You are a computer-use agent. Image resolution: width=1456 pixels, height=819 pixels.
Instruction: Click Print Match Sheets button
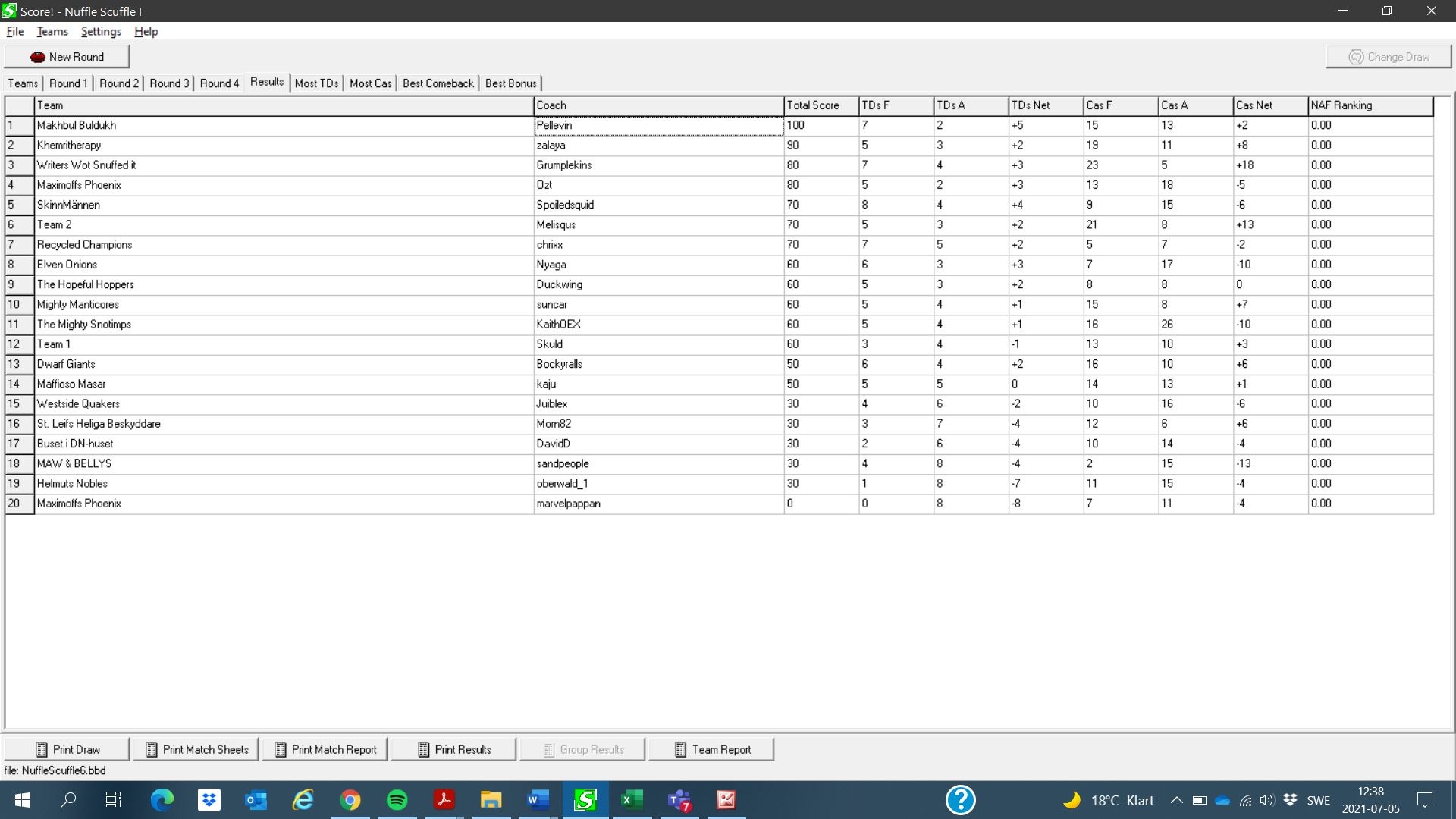[x=196, y=749]
